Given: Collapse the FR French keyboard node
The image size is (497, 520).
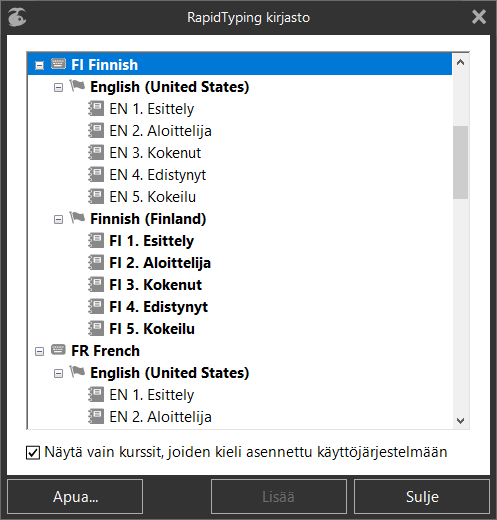Looking at the screenshot, I should [39, 351].
